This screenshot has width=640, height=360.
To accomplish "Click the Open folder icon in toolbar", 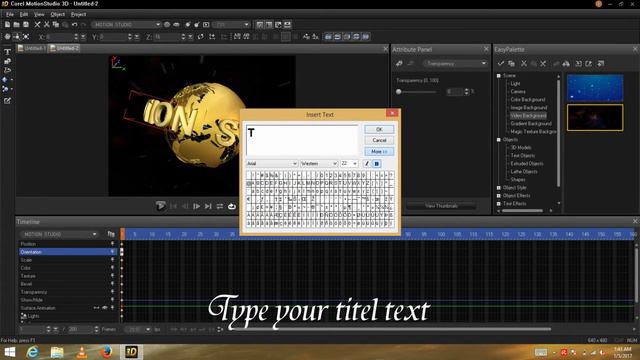I will click(16, 24).
